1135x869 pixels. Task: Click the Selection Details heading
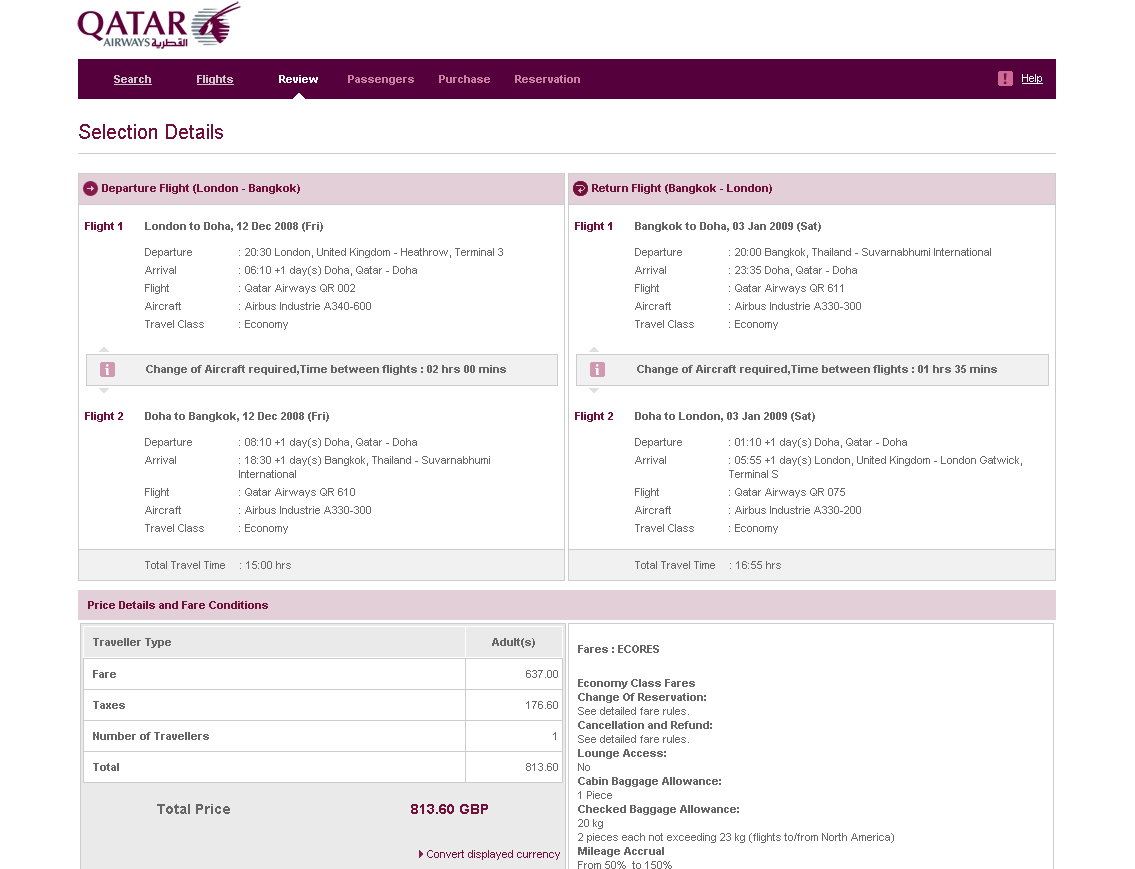(x=151, y=132)
